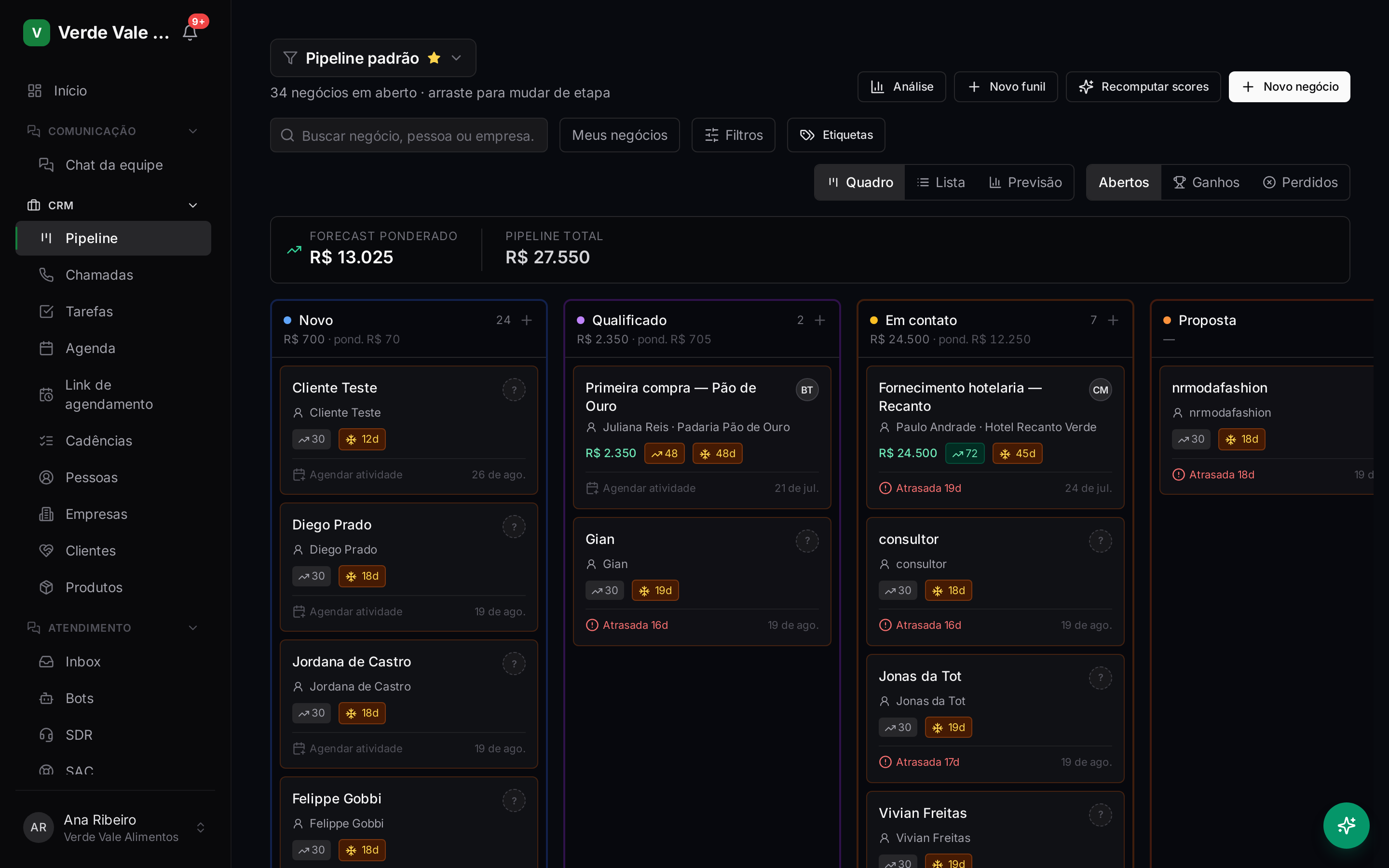Open the Ana Ribeiro account switcher
Image resolution: width=1389 pixels, height=868 pixels.
(x=115, y=827)
